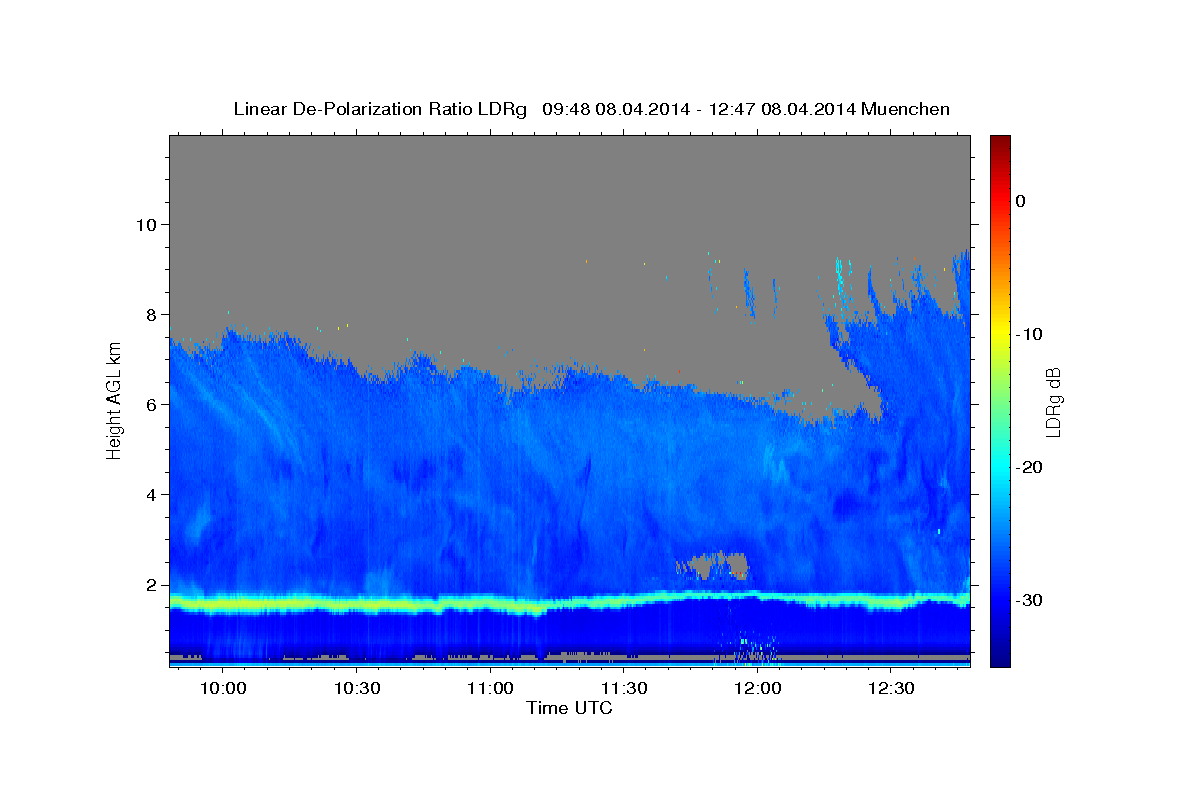
Task: Click the 10:30 time tick label
Action: (x=357, y=688)
